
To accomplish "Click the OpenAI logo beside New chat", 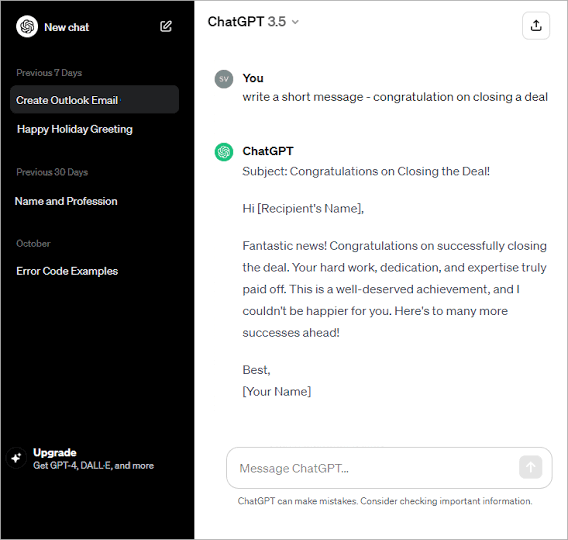I will pyautogui.click(x=27, y=26).
